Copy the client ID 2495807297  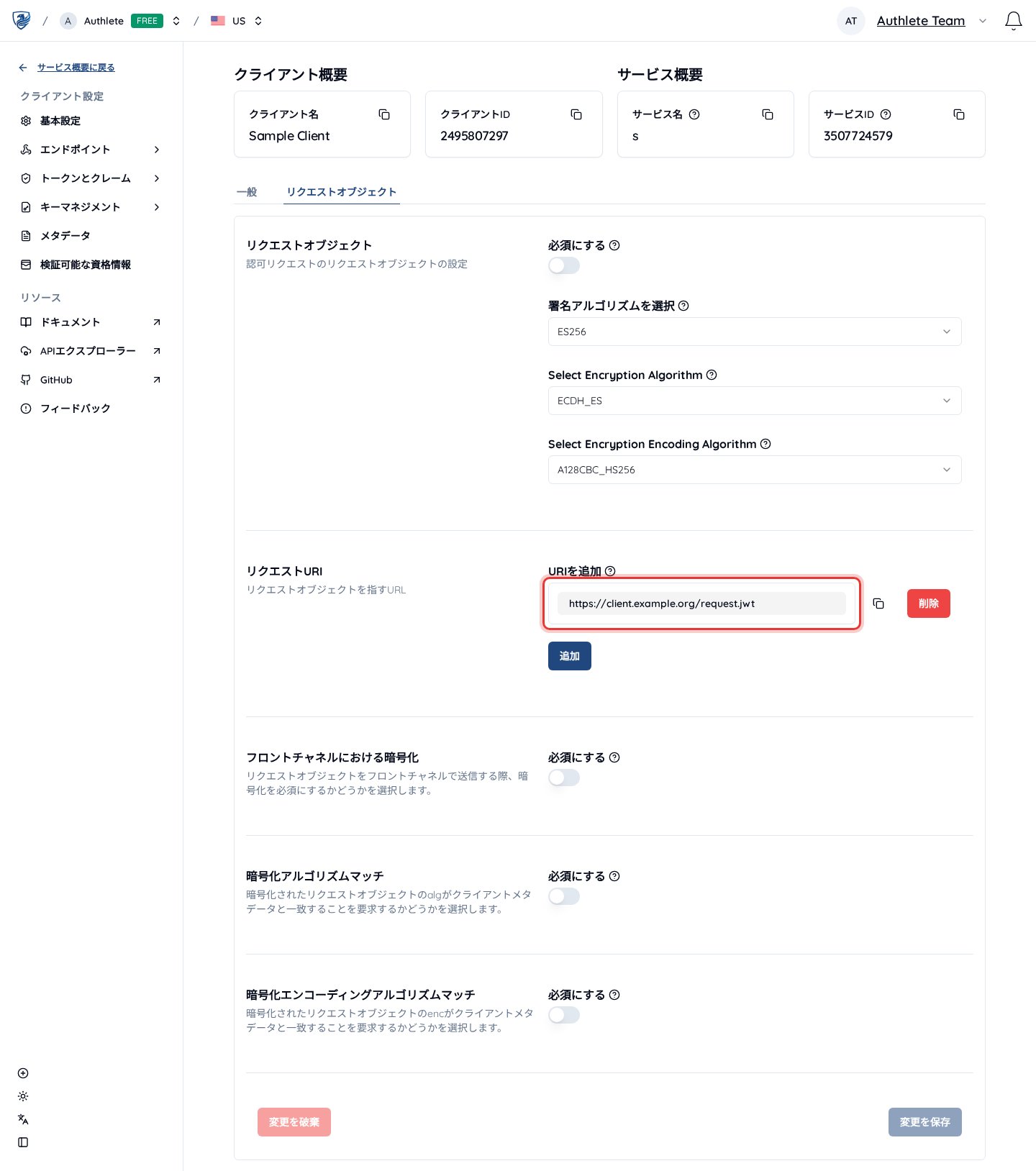coord(576,114)
